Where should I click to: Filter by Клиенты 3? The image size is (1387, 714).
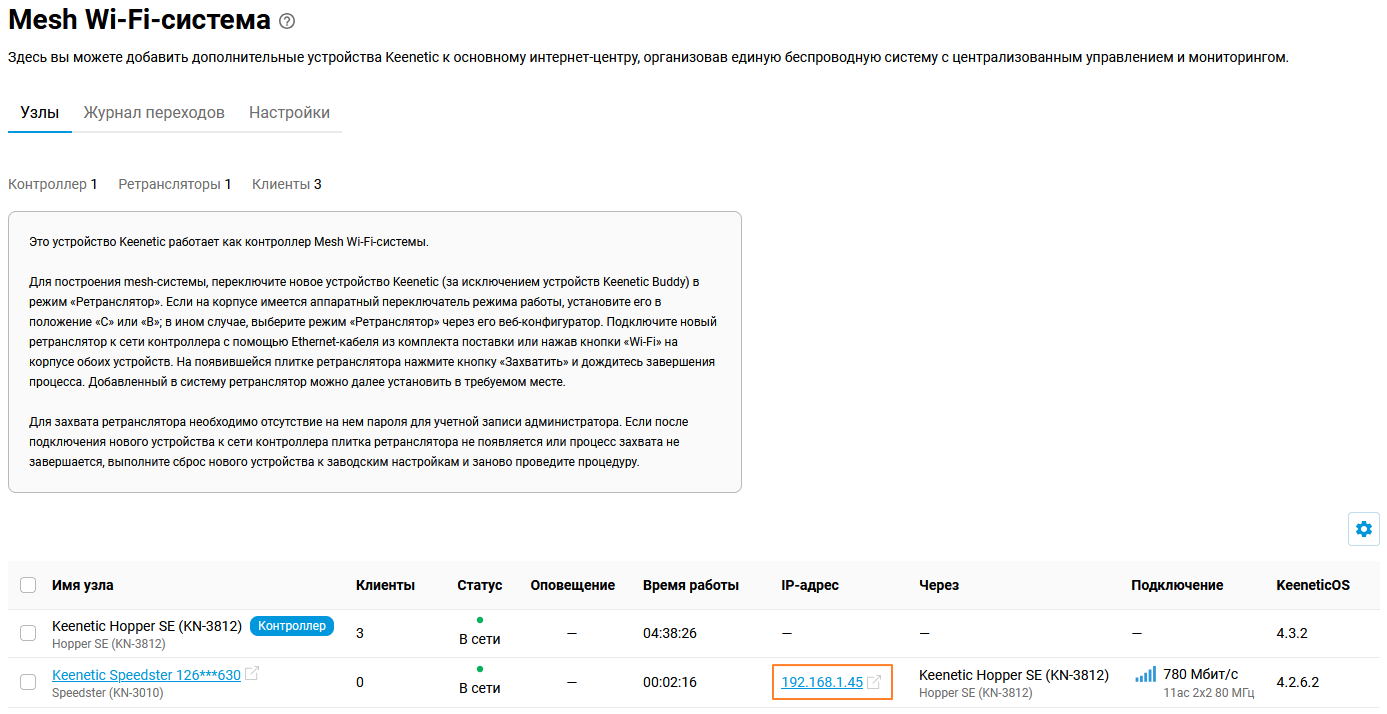coord(286,184)
